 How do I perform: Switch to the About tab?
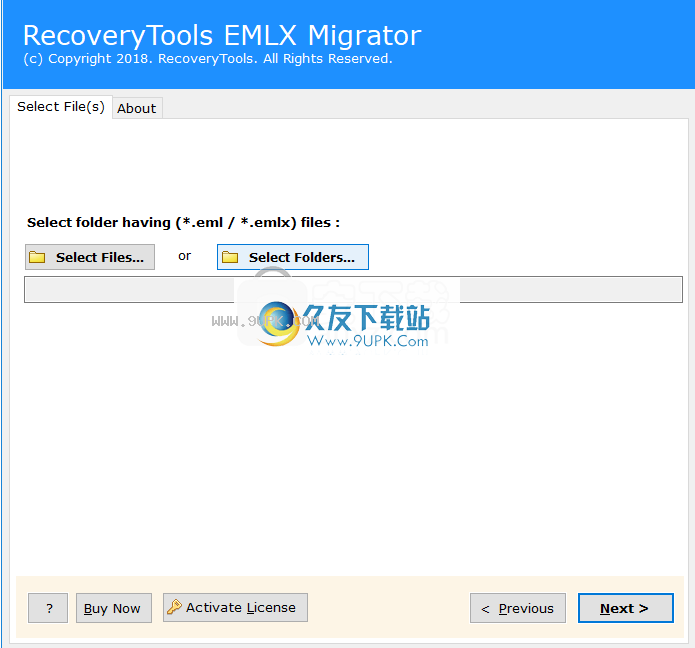tap(137, 109)
